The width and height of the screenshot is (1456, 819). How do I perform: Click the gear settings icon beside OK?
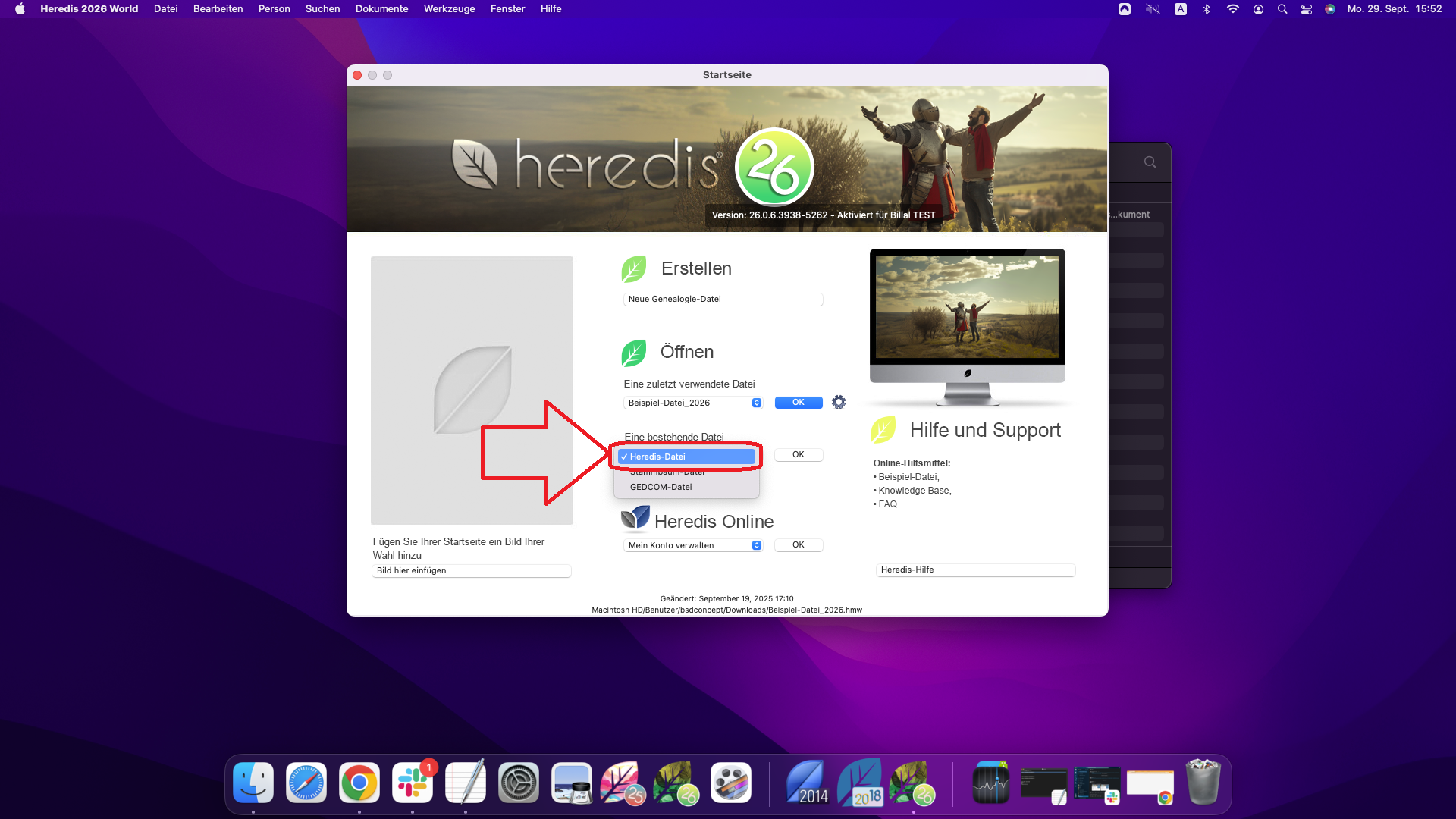click(838, 402)
